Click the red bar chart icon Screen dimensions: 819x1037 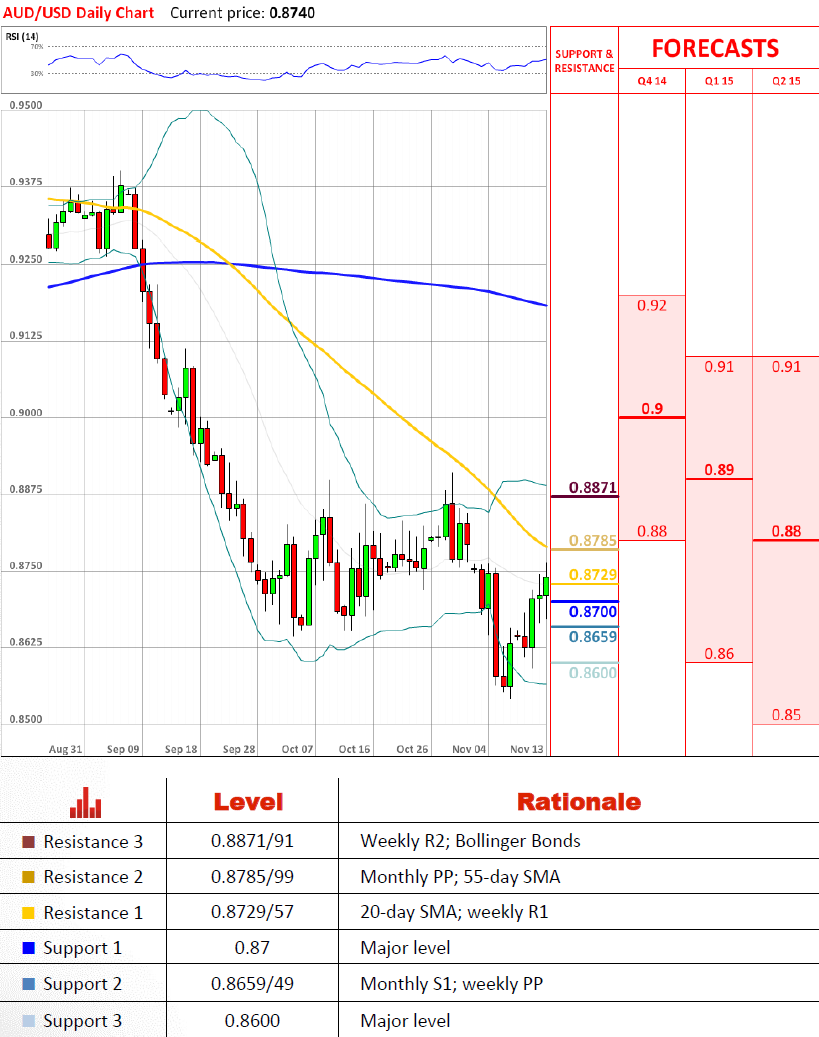click(85, 802)
